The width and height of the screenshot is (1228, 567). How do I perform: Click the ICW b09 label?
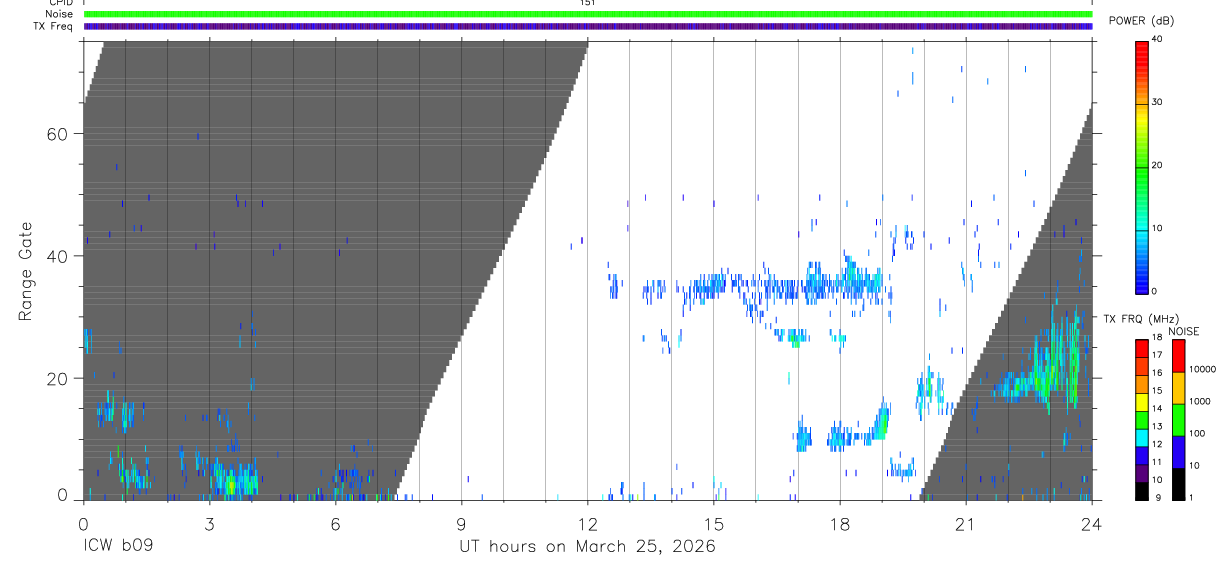pos(117,547)
